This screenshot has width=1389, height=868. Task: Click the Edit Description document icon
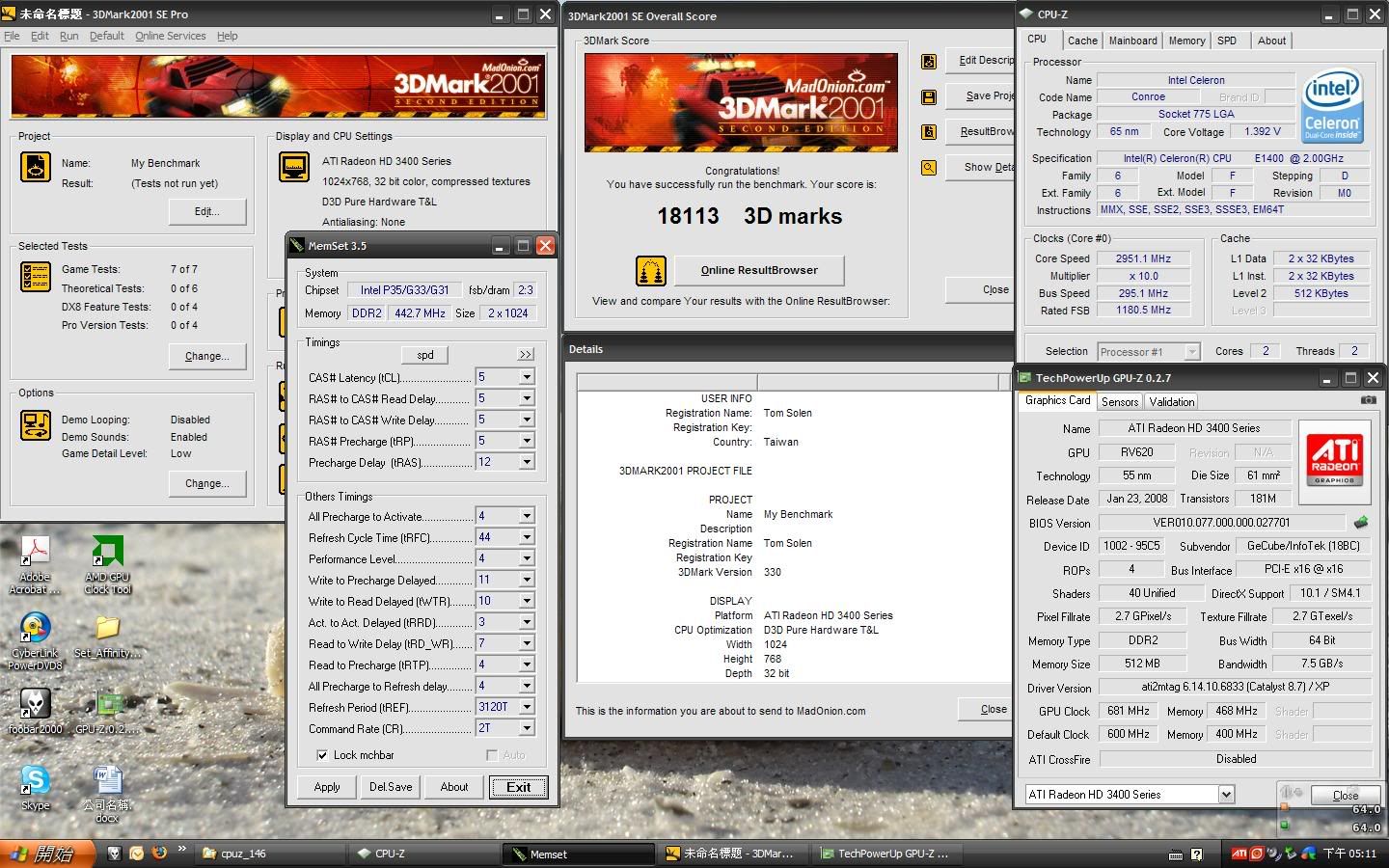pyautogui.click(x=929, y=62)
